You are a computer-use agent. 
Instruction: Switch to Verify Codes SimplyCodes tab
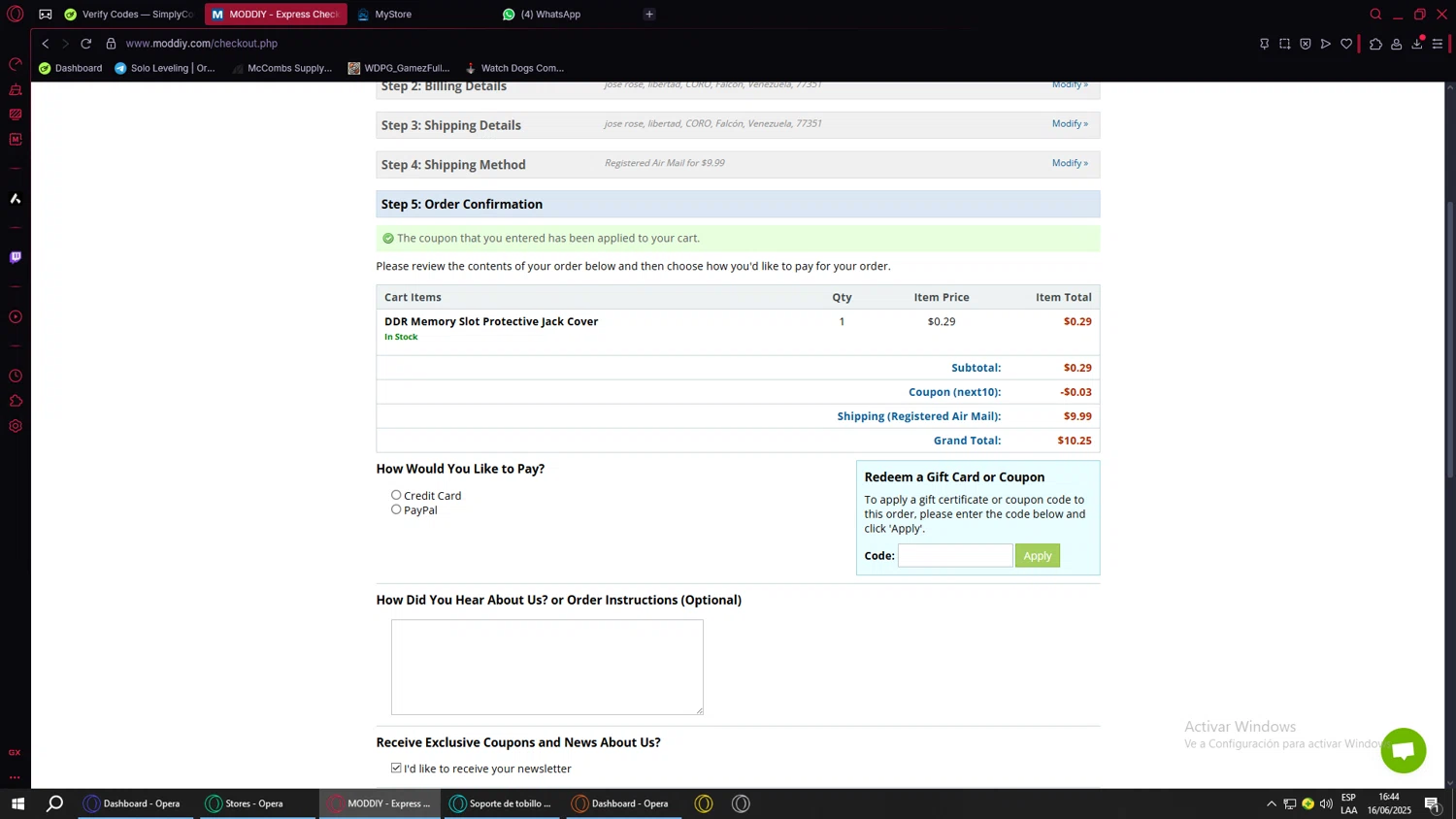(129, 15)
